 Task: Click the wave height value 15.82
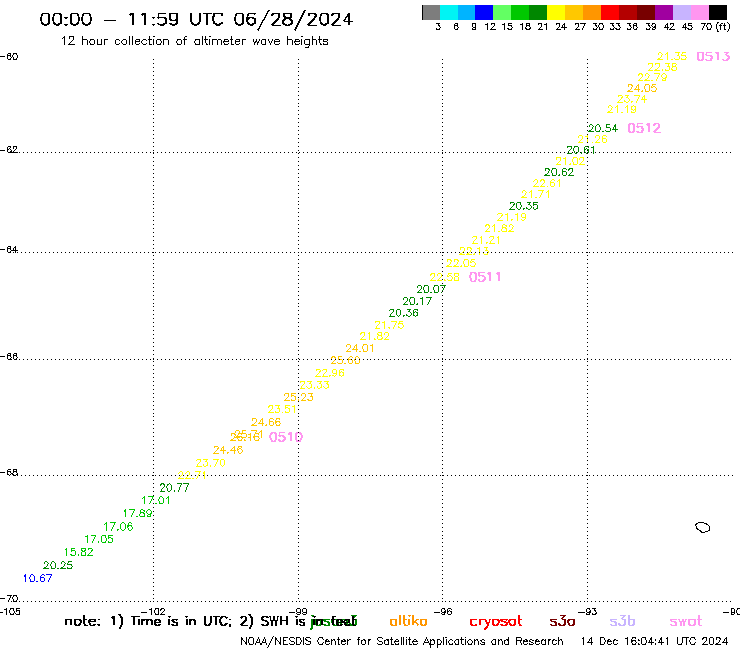tap(79, 552)
